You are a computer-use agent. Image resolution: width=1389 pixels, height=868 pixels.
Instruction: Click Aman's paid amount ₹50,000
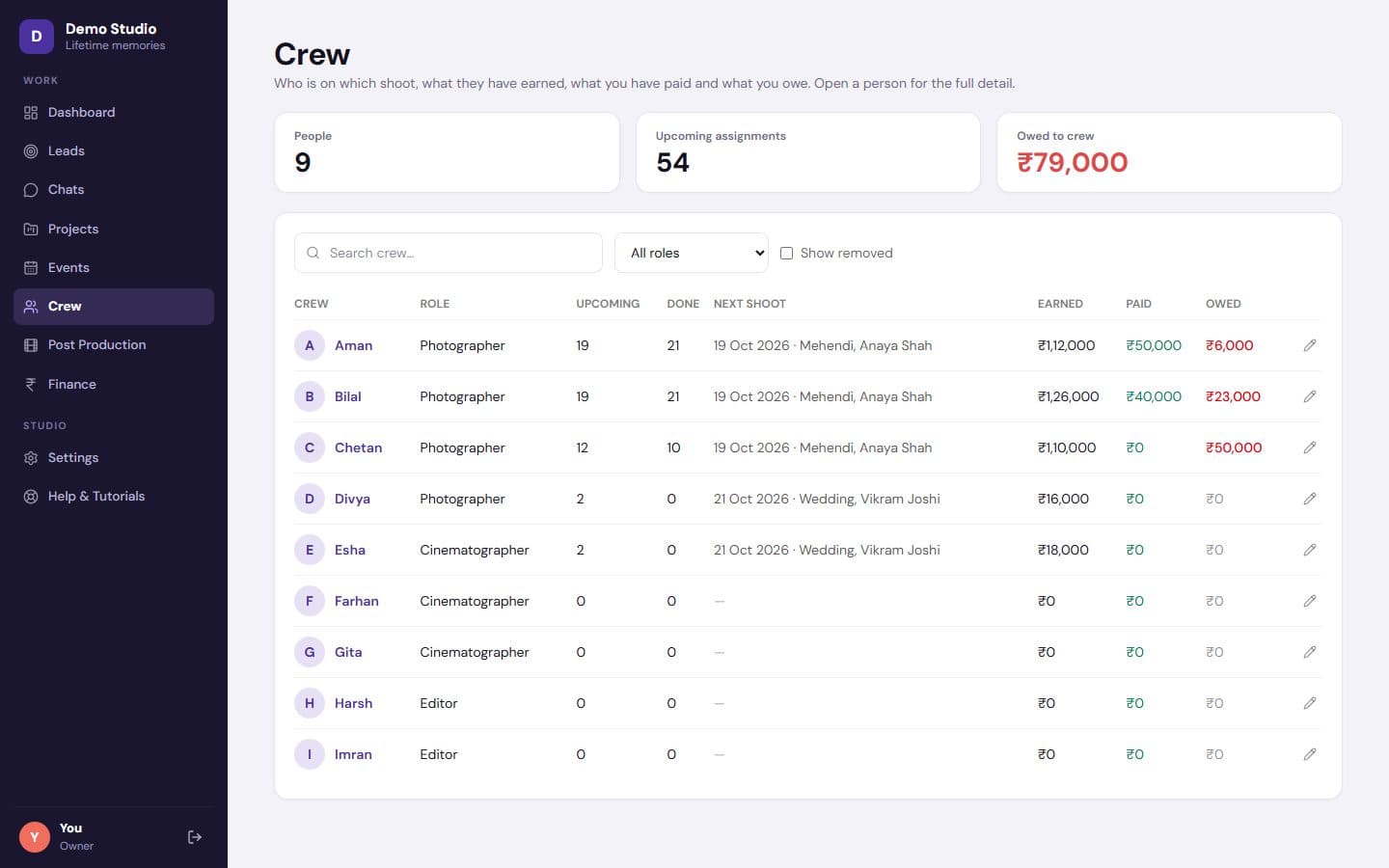pos(1154,345)
